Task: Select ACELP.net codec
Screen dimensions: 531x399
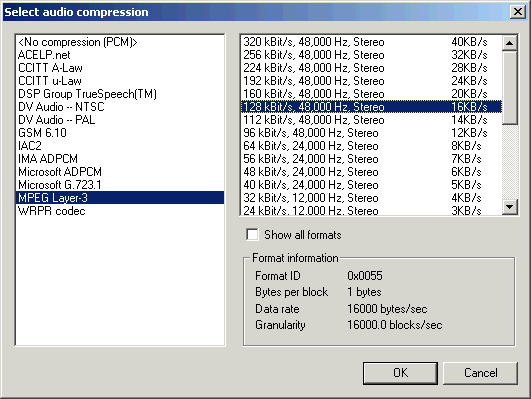Action: pyautogui.click(x=120, y=55)
